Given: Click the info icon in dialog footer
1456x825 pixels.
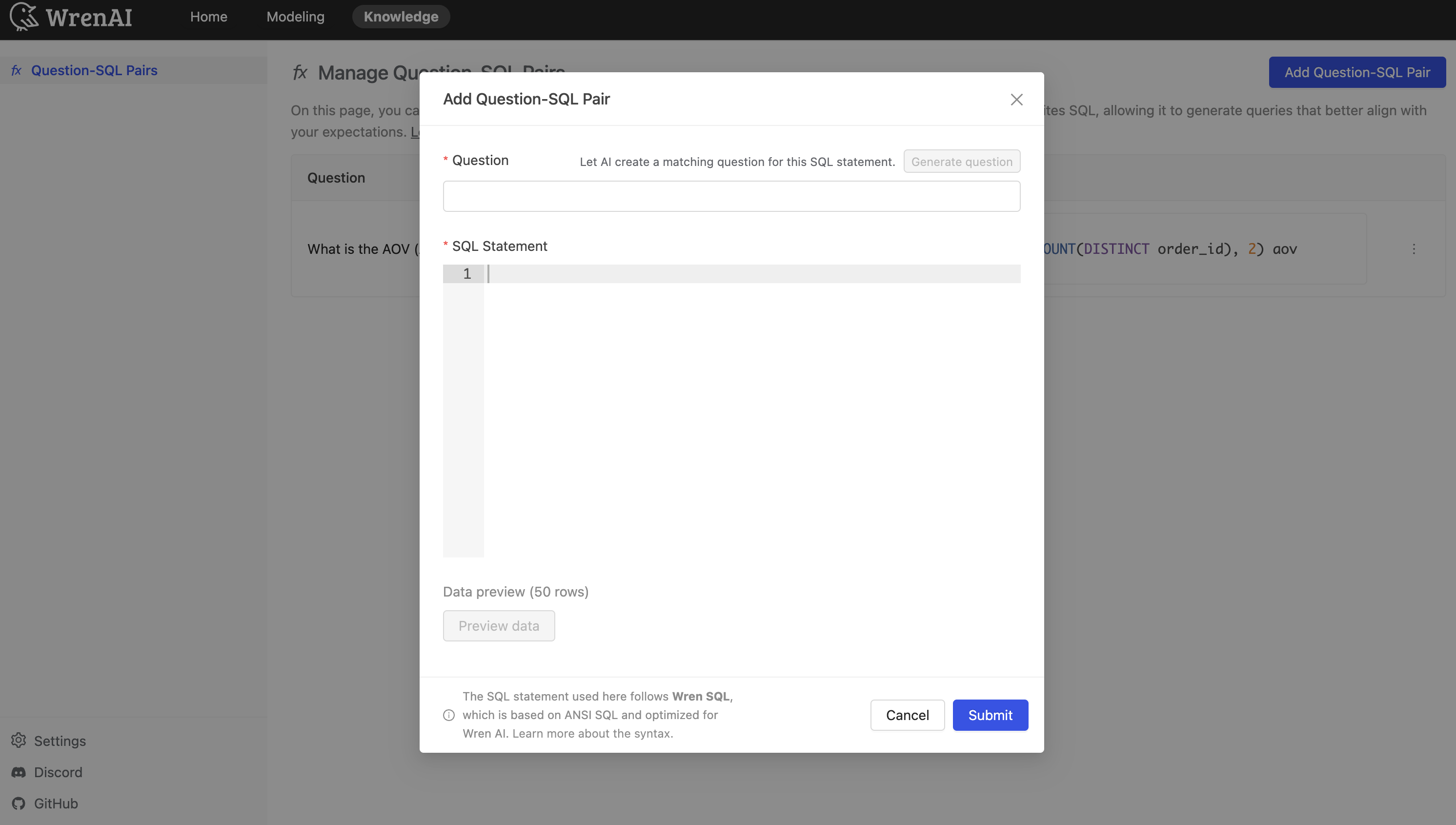Looking at the screenshot, I should click(448, 715).
